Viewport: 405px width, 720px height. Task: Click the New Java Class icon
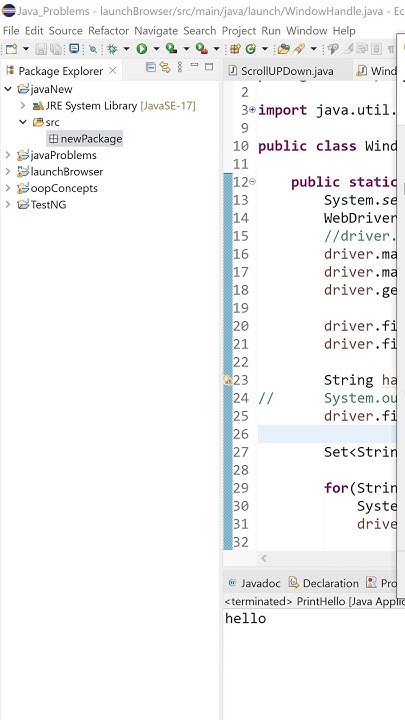(251, 48)
